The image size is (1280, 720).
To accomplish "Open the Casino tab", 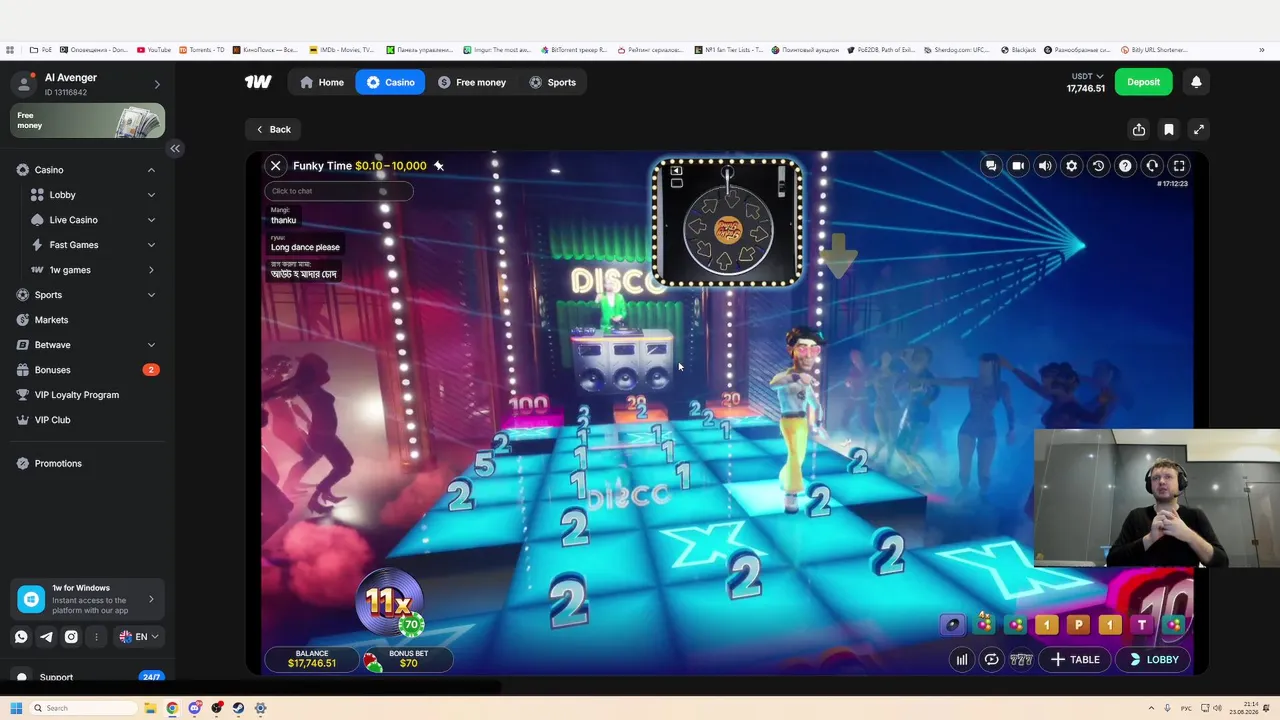I will (390, 82).
